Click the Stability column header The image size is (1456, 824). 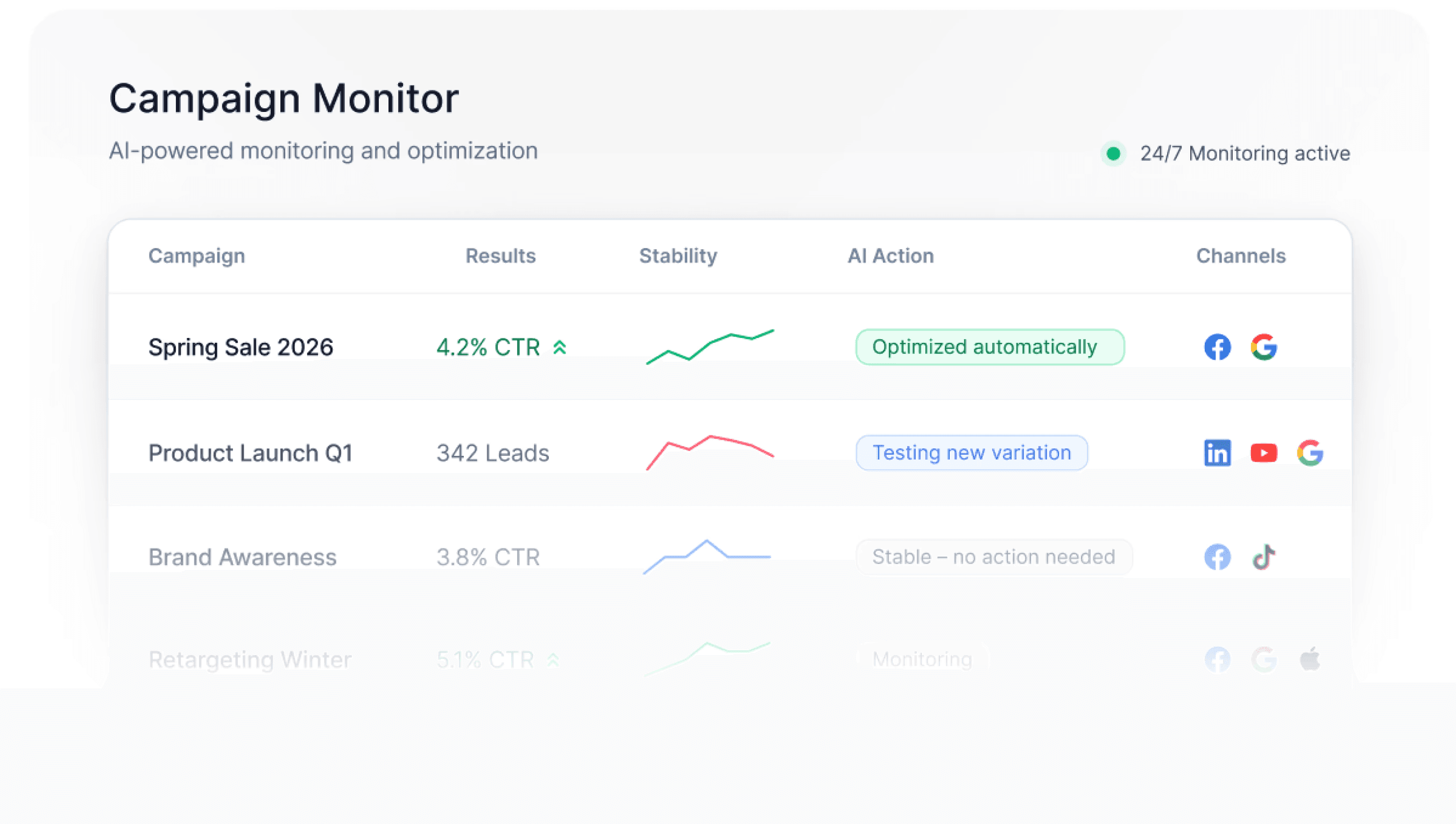[x=677, y=256]
